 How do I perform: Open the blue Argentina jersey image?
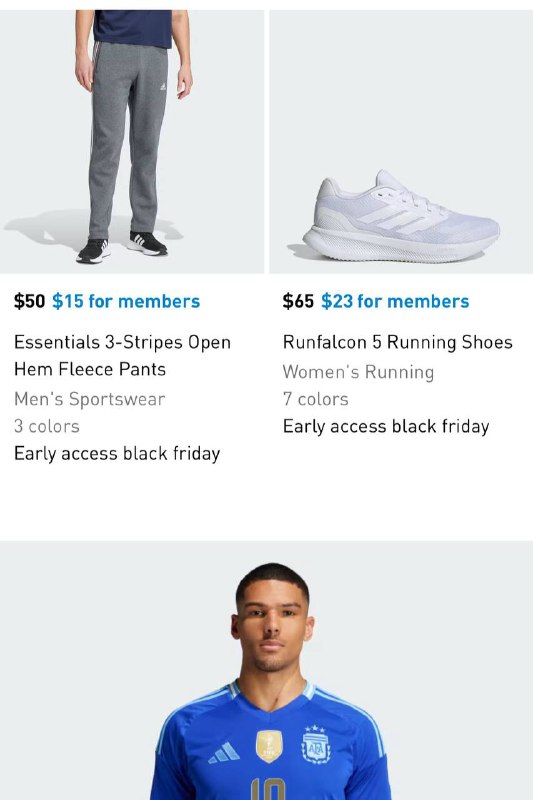pyautogui.click(x=266, y=670)
